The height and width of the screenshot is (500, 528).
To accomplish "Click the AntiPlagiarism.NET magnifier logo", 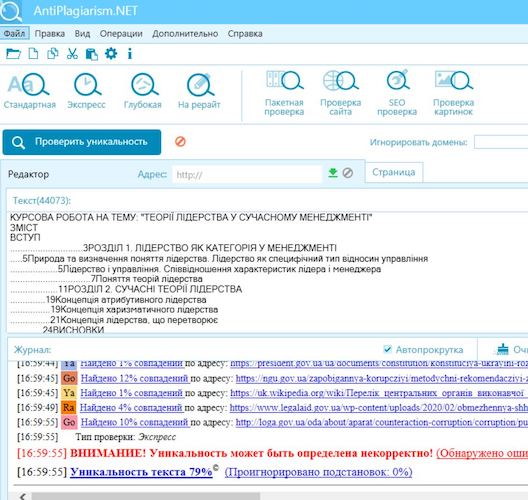I will pos(11,11).
